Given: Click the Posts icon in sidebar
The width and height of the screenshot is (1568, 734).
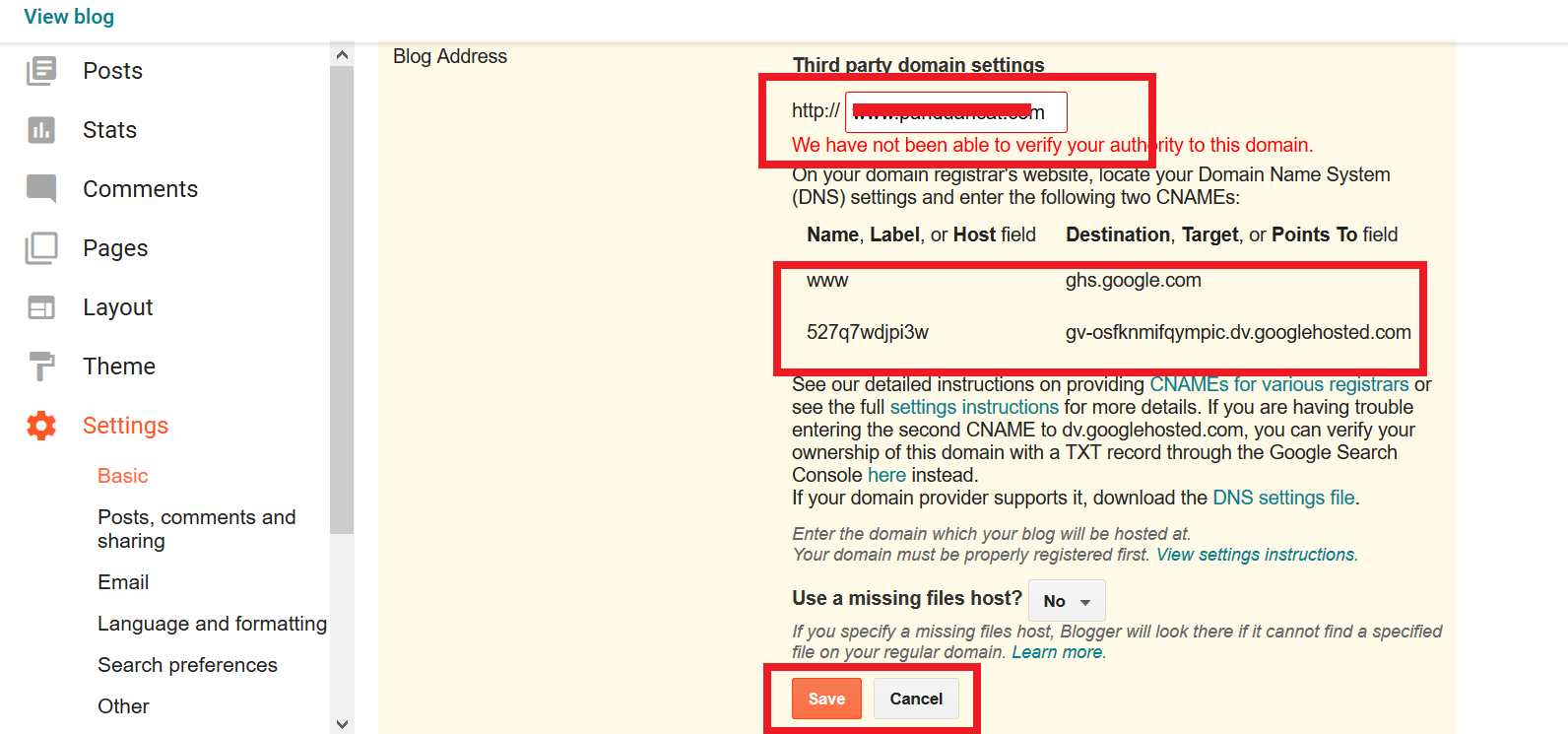Looking at the screenshot, I should click(x=41, y=71).
